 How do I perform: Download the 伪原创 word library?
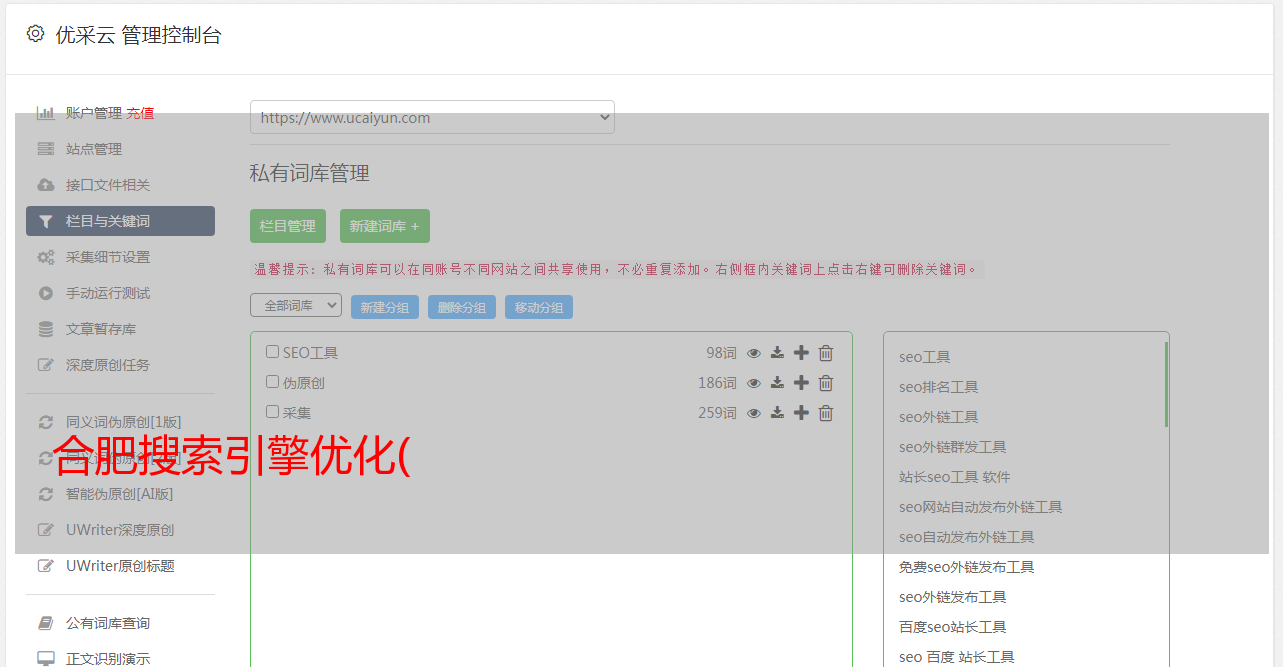pyautogui.click(x=777, y=383)
